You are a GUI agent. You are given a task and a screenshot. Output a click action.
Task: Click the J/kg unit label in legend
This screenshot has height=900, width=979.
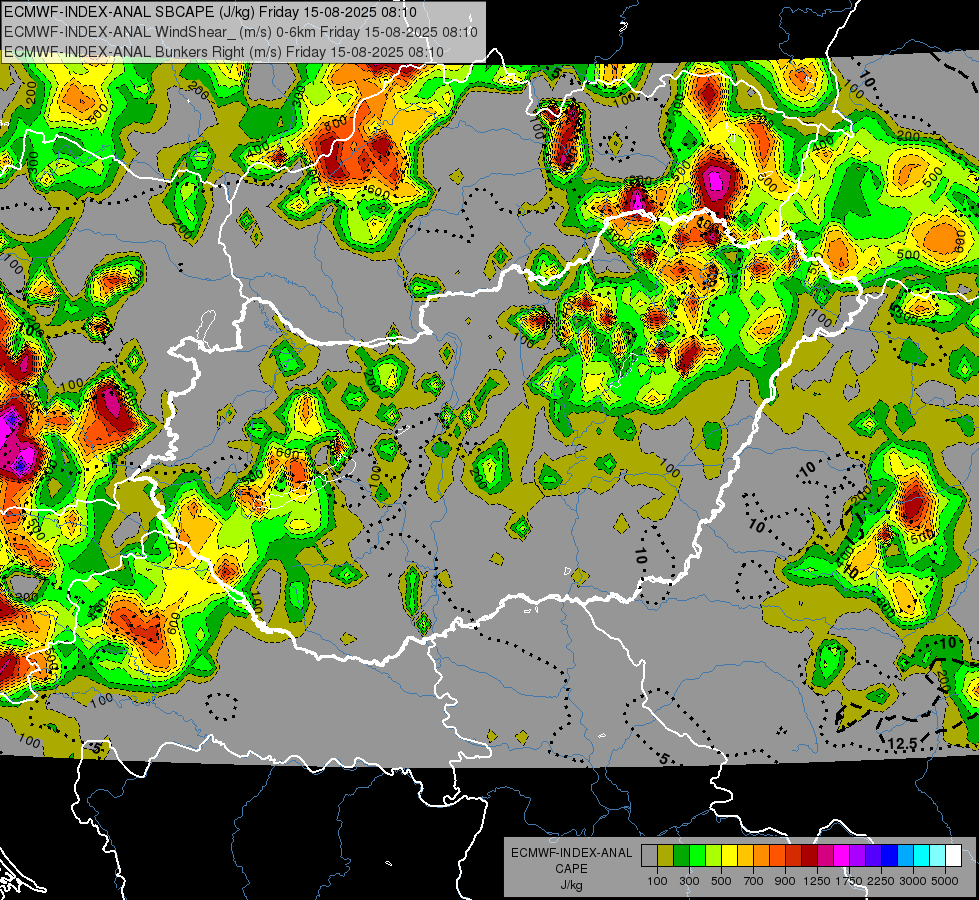(571, 885)
